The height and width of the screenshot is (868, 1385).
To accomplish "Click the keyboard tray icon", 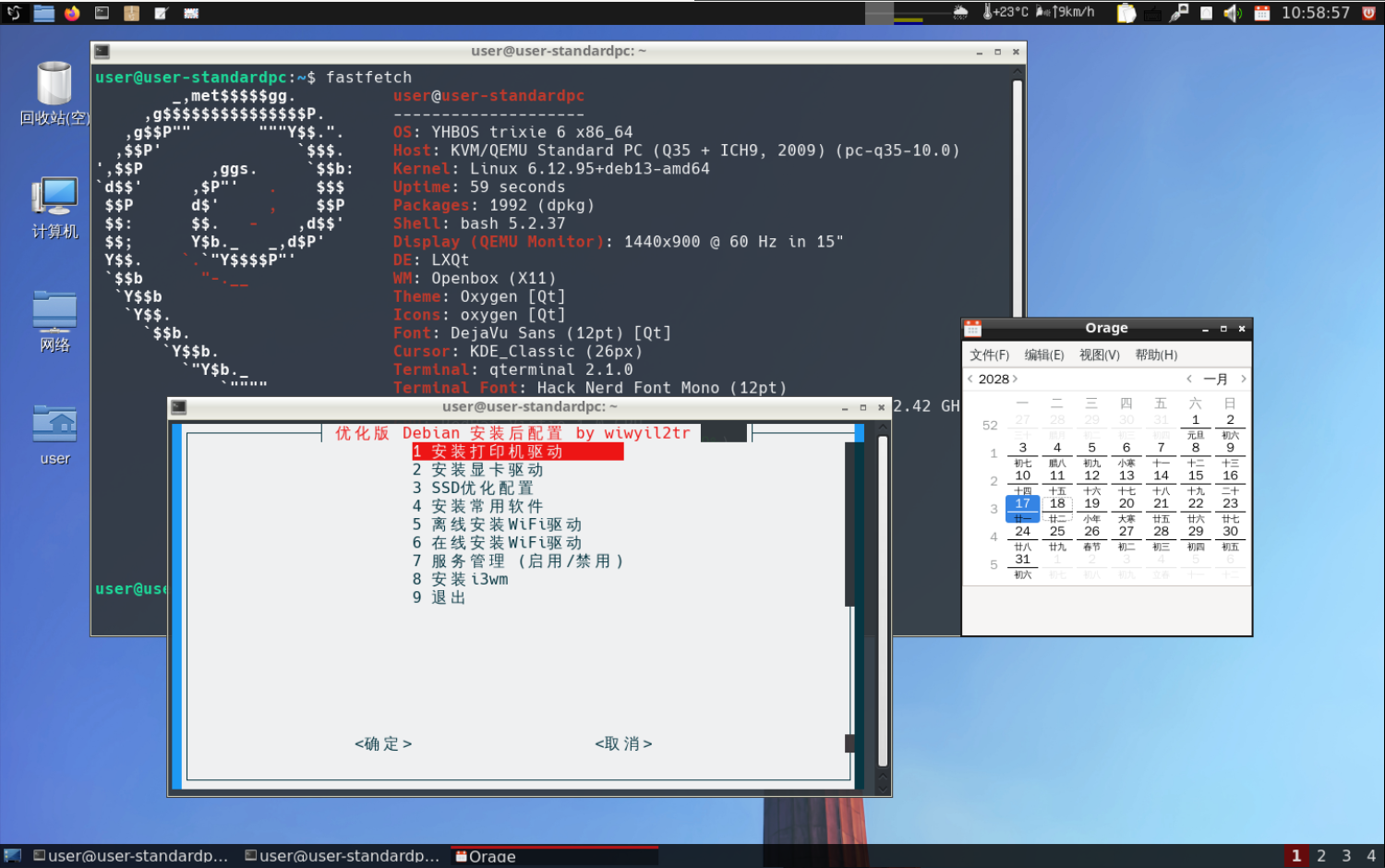I will (x=1153, y=13).
